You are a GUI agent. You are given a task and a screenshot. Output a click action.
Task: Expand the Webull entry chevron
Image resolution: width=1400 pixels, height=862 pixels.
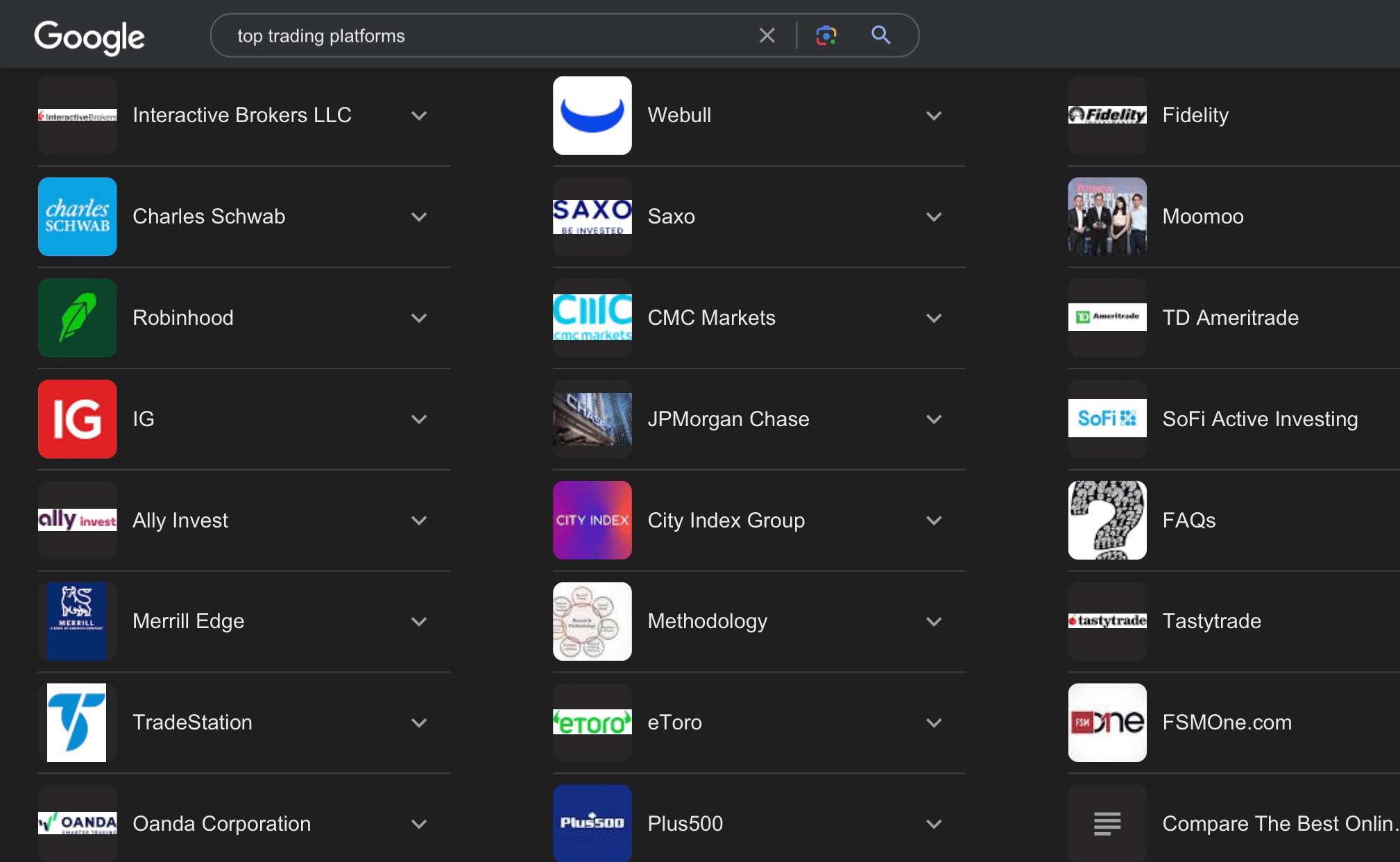tap(934, 116)
